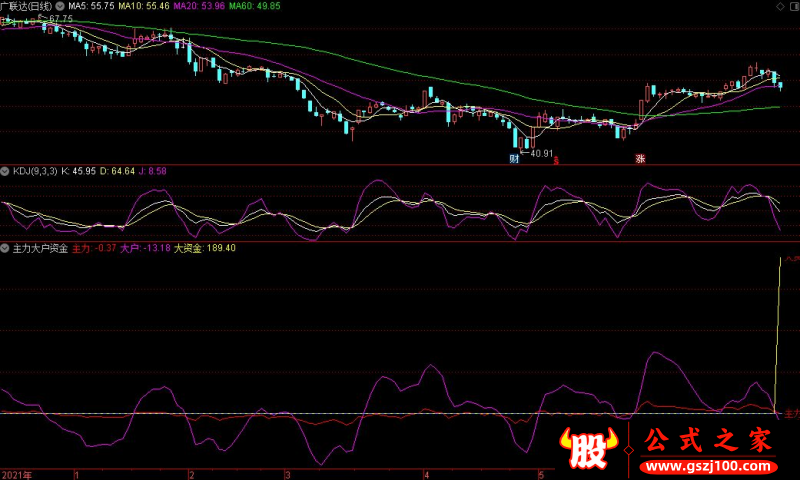The width and height of the screenshot is (800, 480).
Task: Select the MA10: 55.46 label
Action: coord(144,6)
